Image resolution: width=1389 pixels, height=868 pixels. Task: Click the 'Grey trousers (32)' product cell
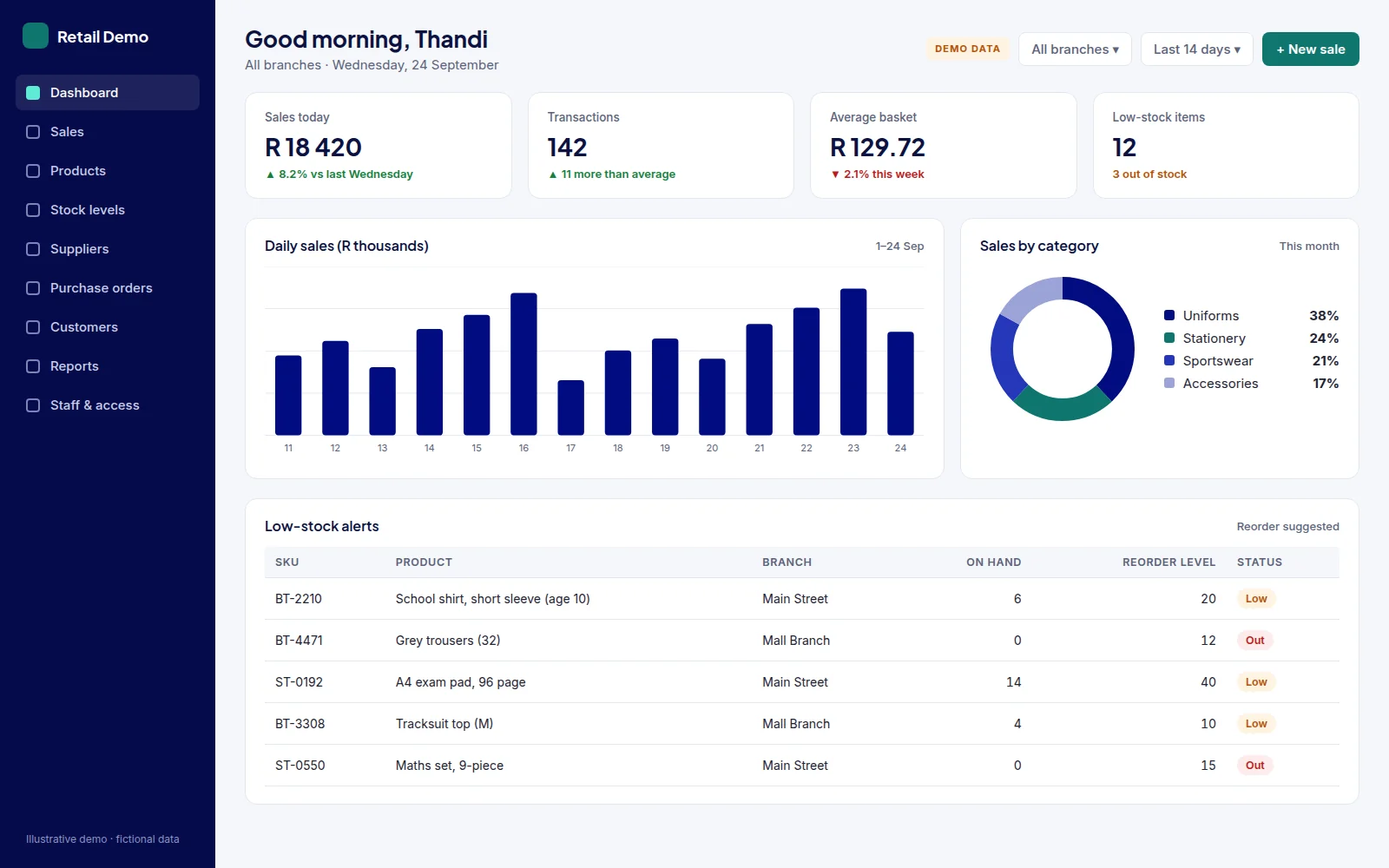(x=448, y=641)
